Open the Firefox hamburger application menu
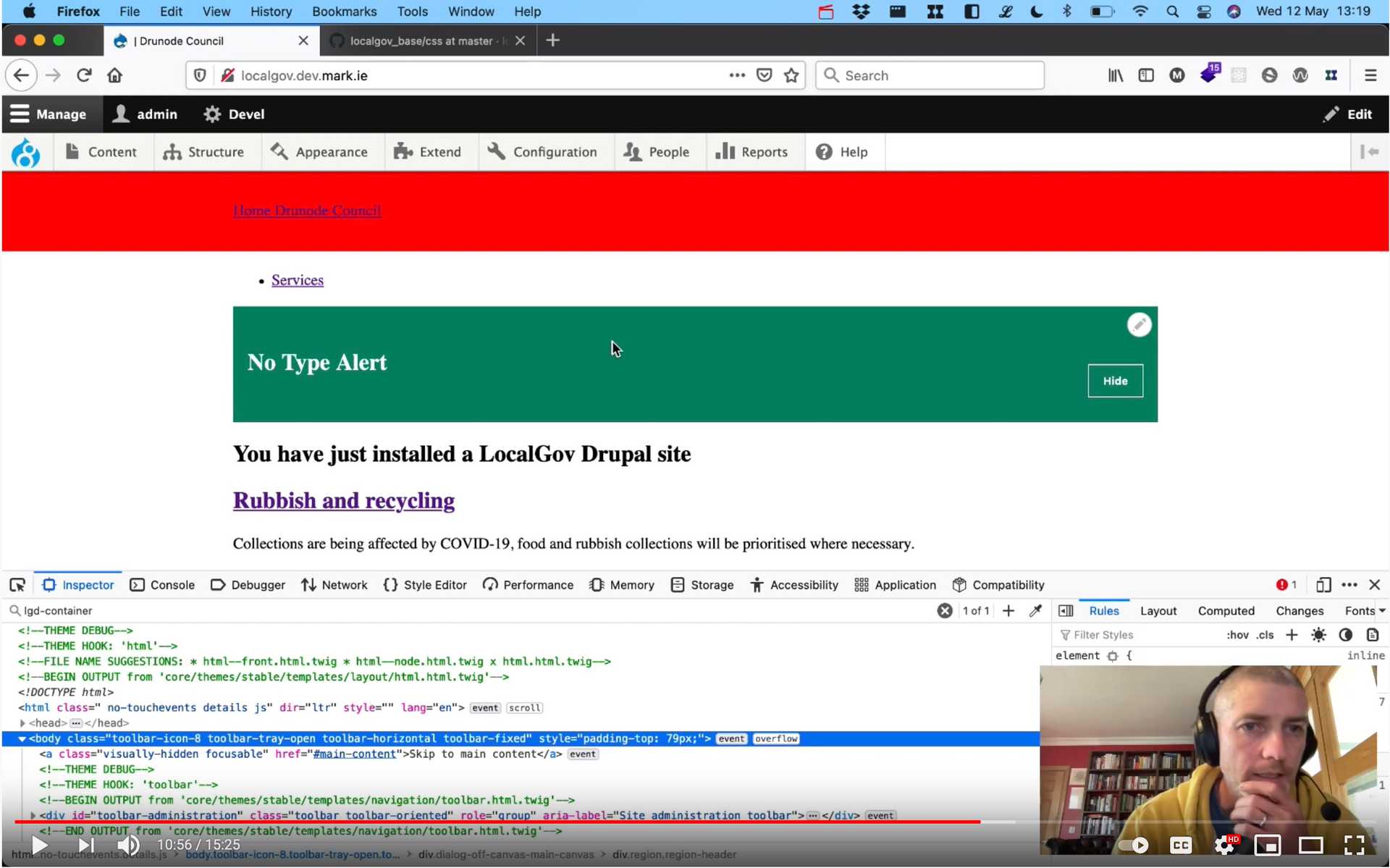The width and height of the screenshot is (1390, 868). tap(1370, 75)
